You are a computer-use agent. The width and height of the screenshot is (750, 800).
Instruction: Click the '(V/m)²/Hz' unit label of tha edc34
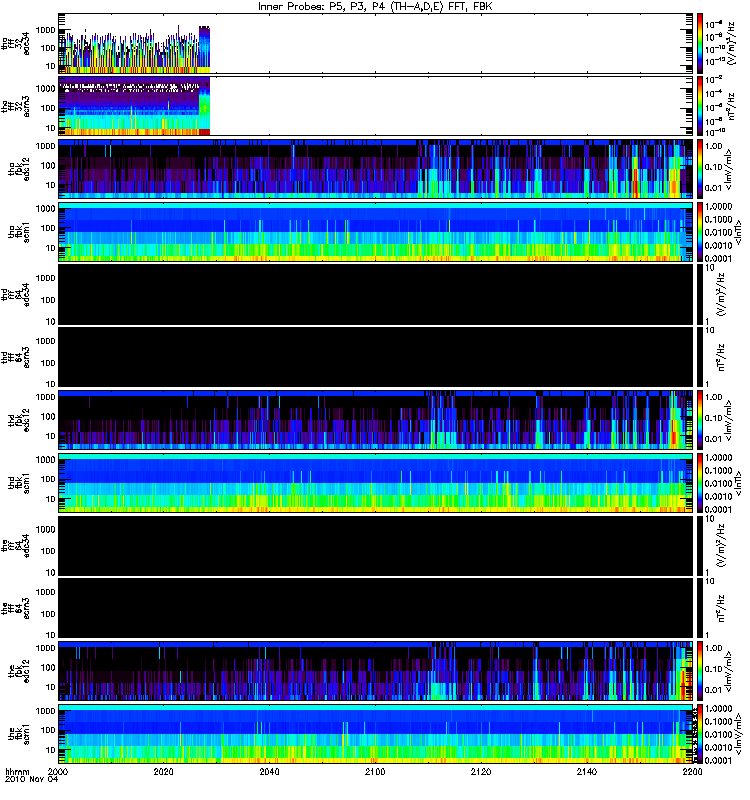(731, 43)
